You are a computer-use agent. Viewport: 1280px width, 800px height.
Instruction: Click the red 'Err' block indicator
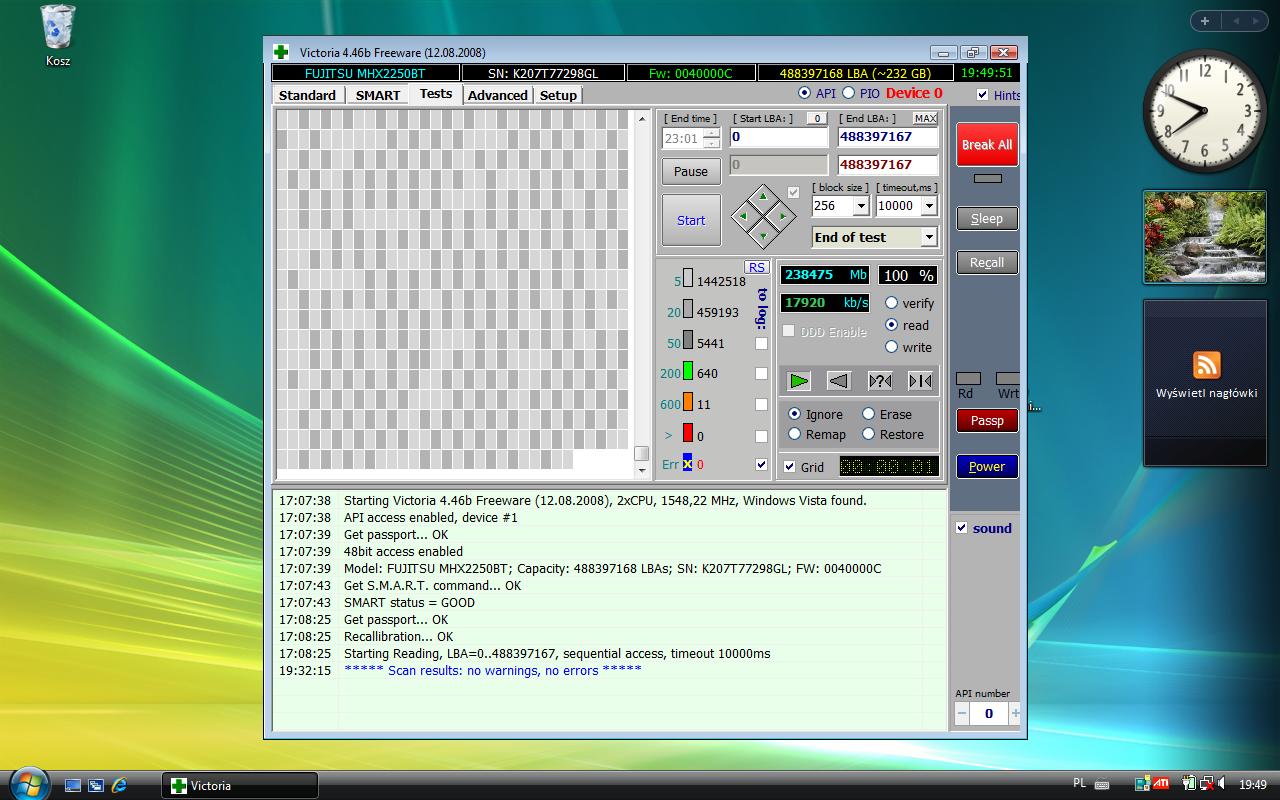687,463
